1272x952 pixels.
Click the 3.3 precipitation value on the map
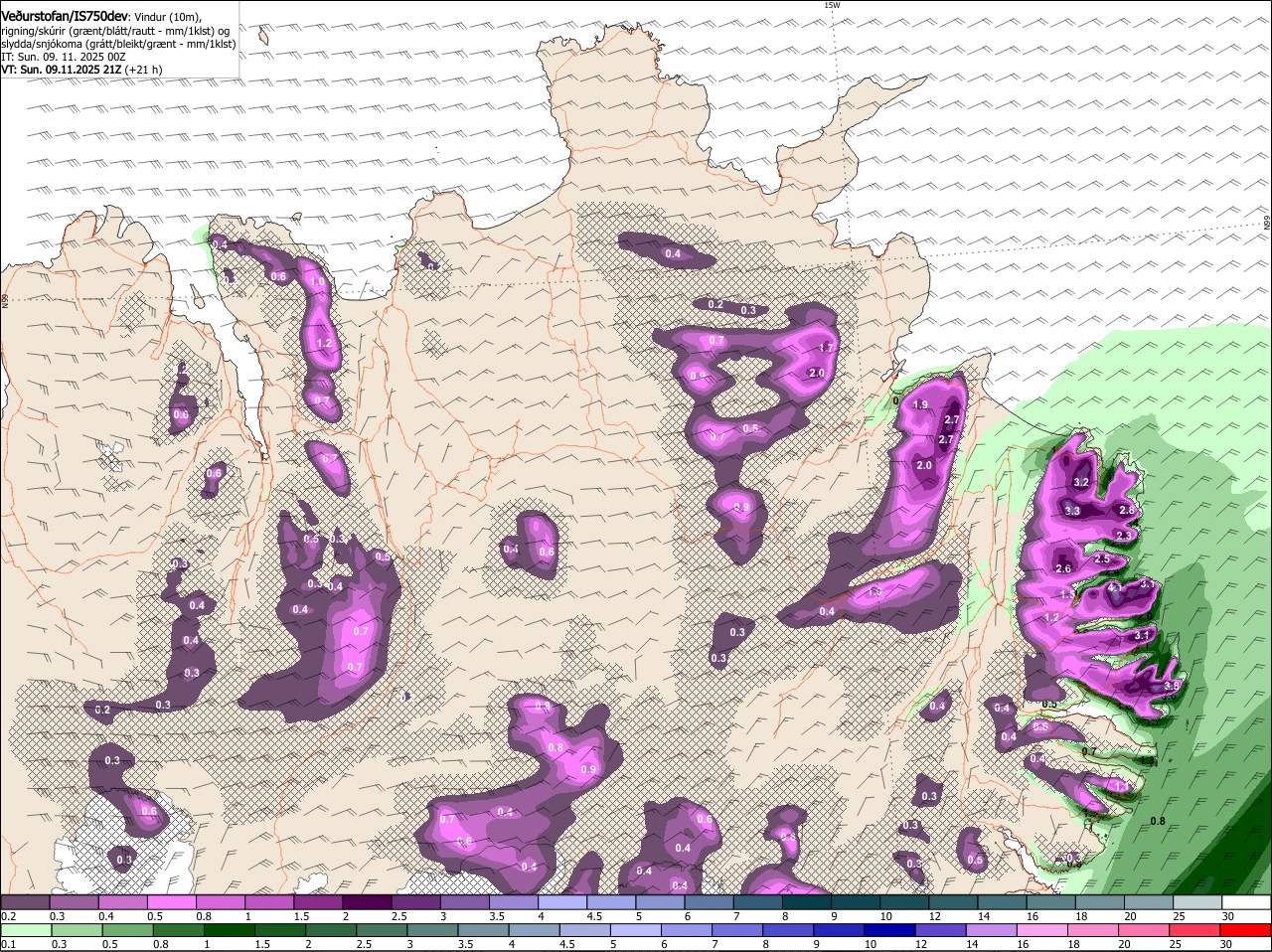coord(1071,511)
